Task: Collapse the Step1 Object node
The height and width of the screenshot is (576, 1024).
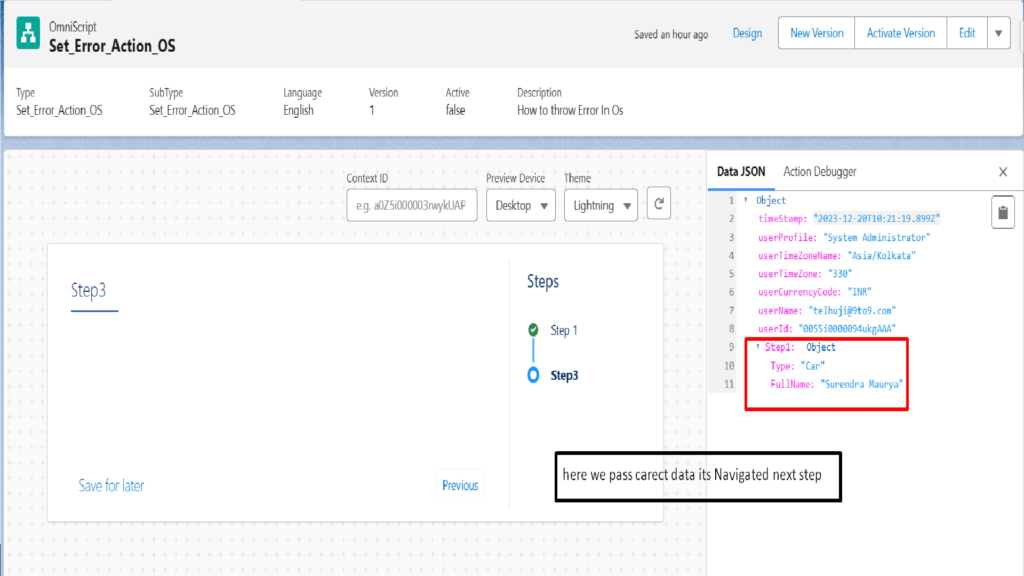Action: tap(758, 347)
